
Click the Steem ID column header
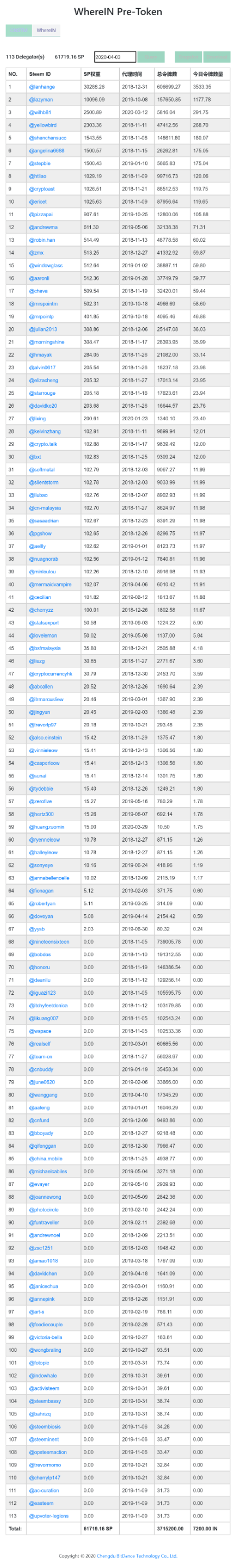(40, 74)
